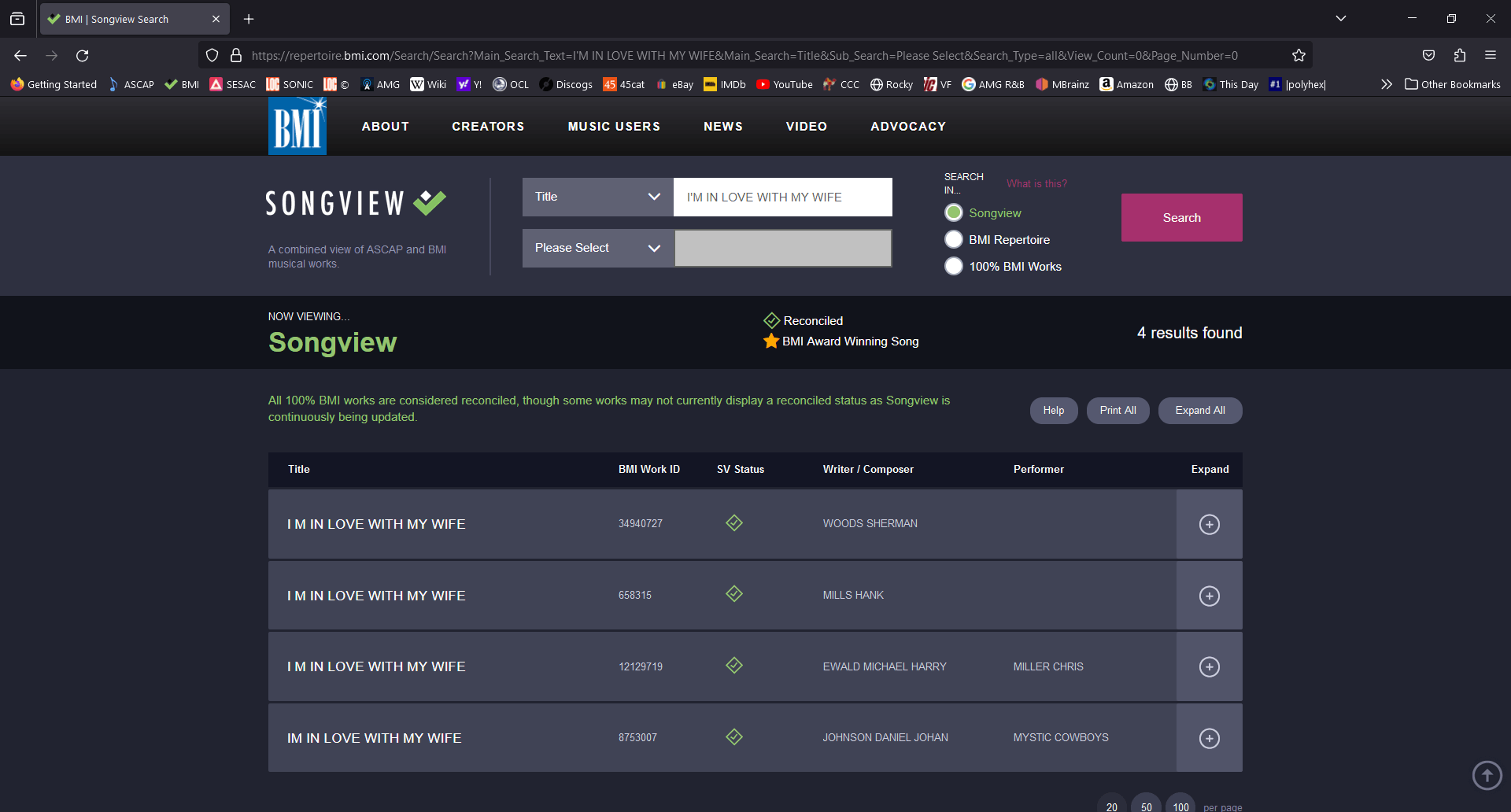Open the ABOUT menu
Viewport: 1511px width, 812px height.
[386, 126]
